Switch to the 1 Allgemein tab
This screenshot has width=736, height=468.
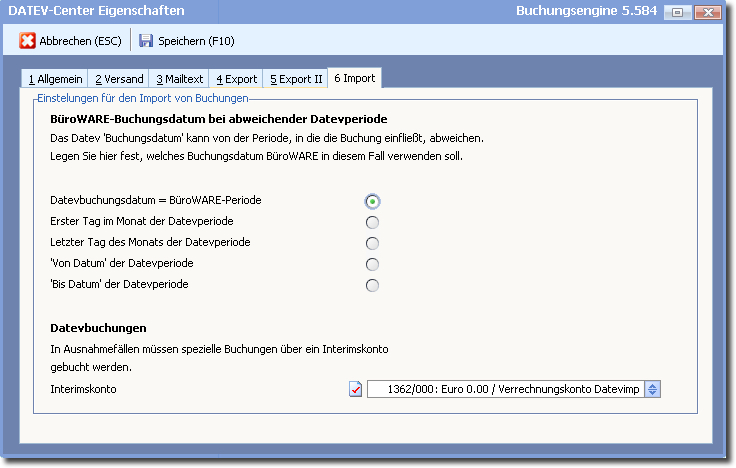55,79
